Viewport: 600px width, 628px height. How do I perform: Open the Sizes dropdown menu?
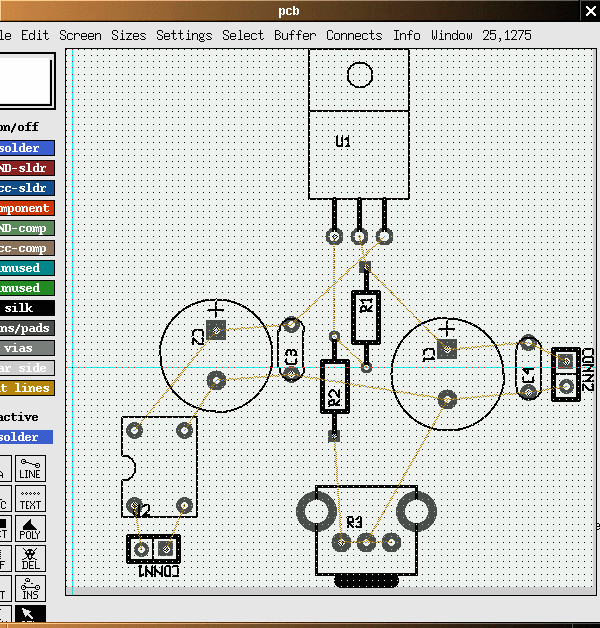pos(128,35)
